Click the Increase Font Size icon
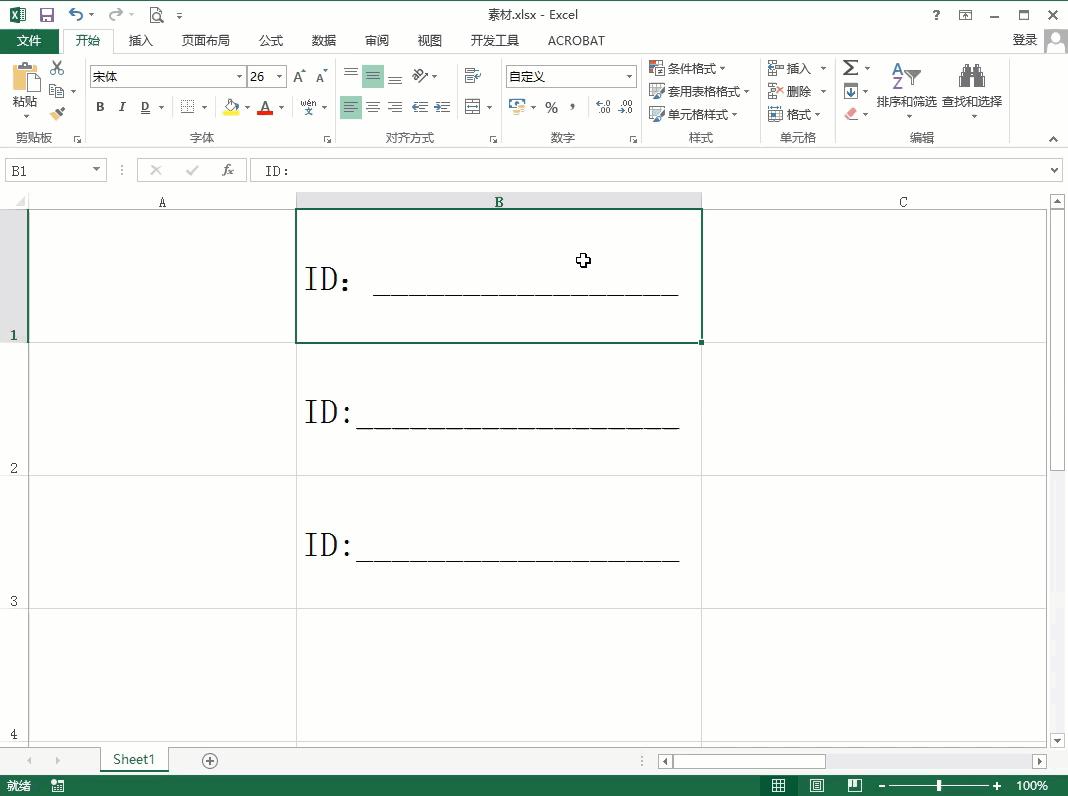The width and height of the screenshot is (1068, 796). tap(300, 77)
